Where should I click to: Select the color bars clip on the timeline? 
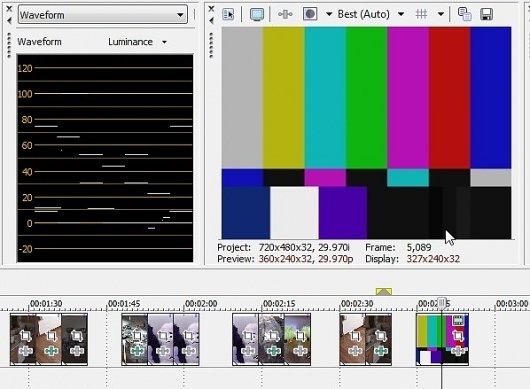tap(442, 339)
